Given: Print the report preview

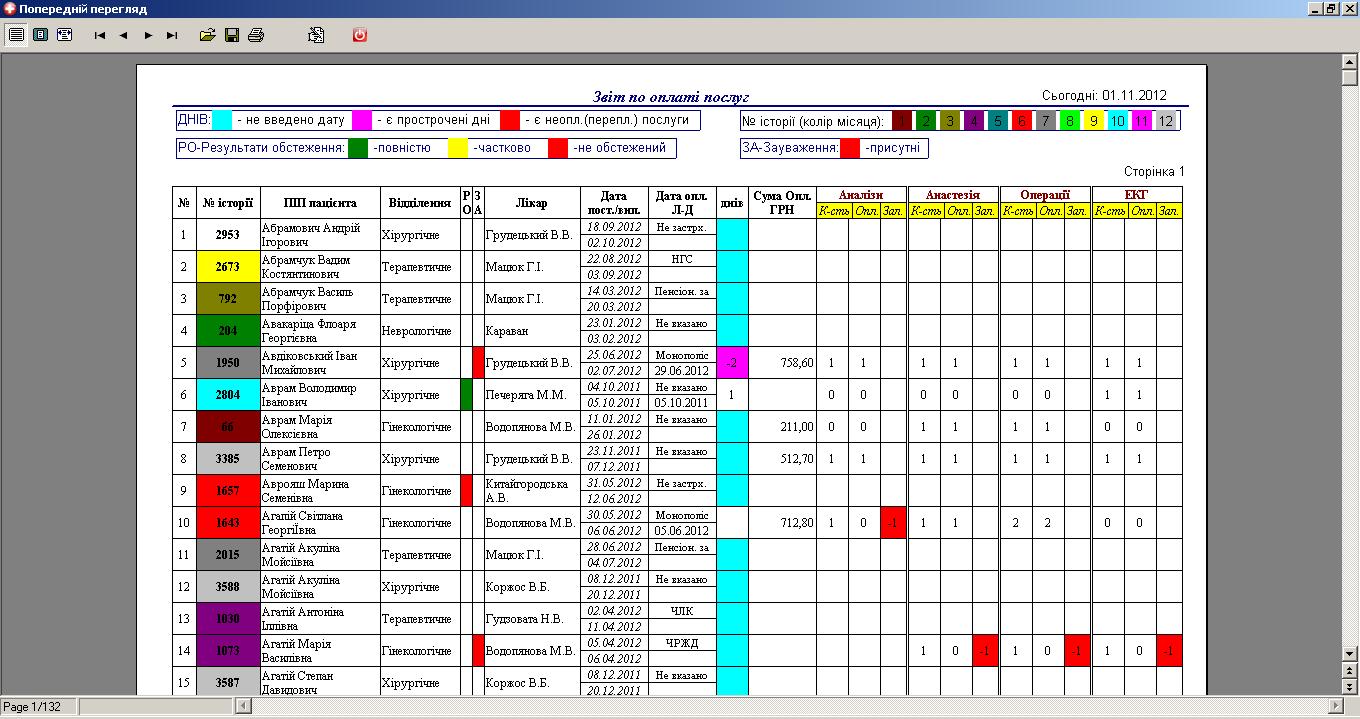Looking at the screenshot, I should tap(256, 35).
